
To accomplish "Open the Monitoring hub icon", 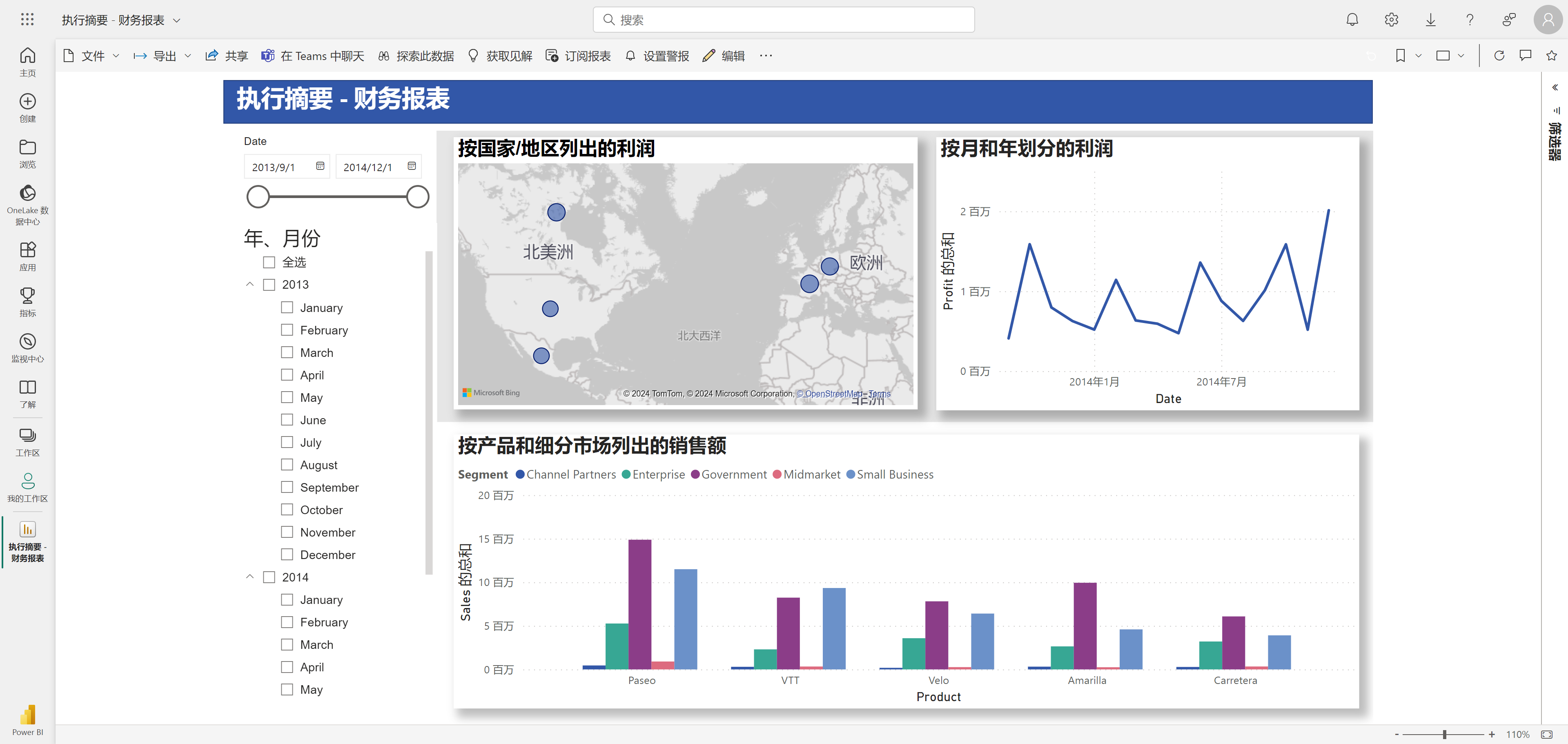I will pyautogui.click(x=27, y=341).
